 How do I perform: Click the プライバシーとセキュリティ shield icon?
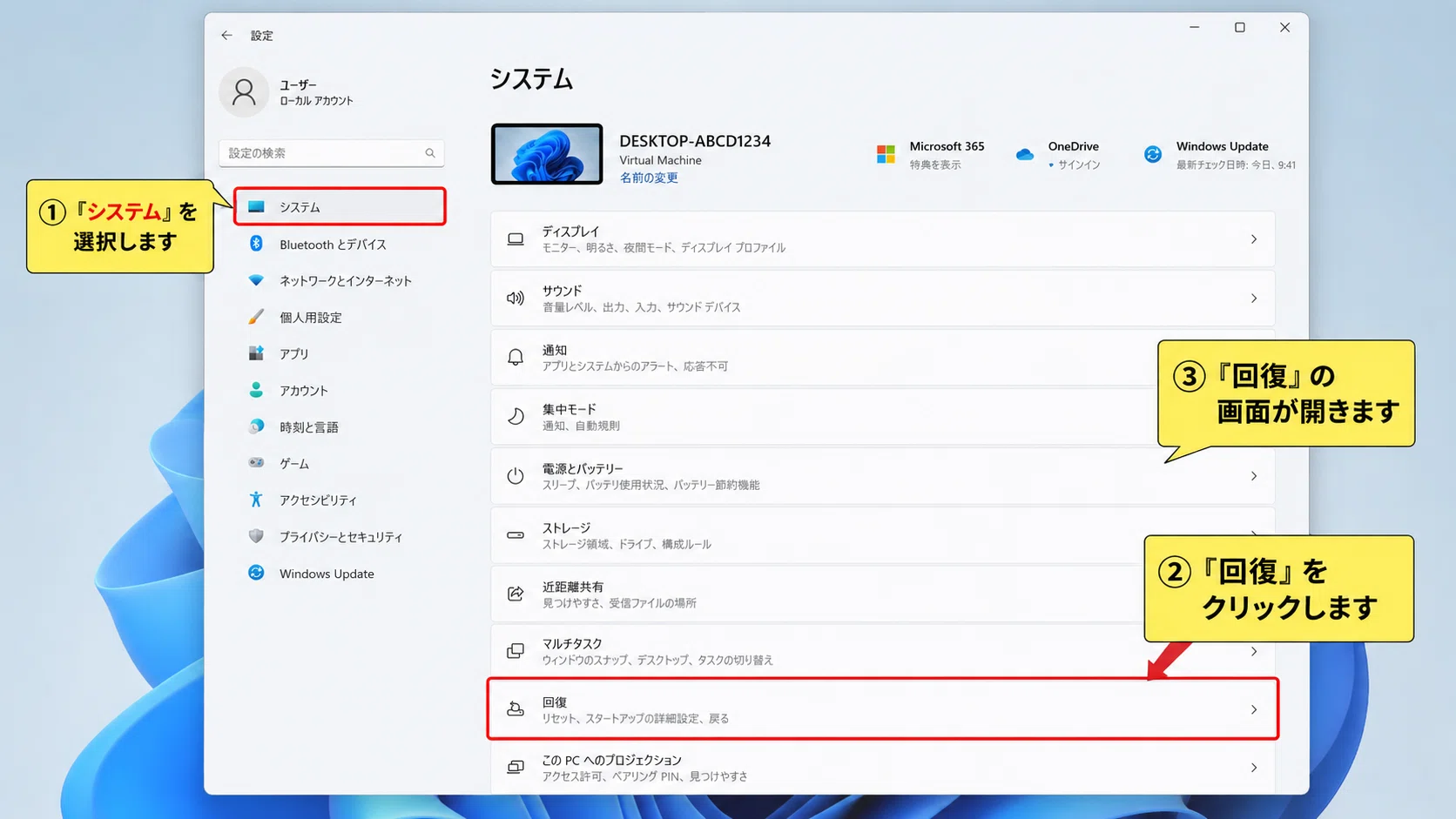256,536
